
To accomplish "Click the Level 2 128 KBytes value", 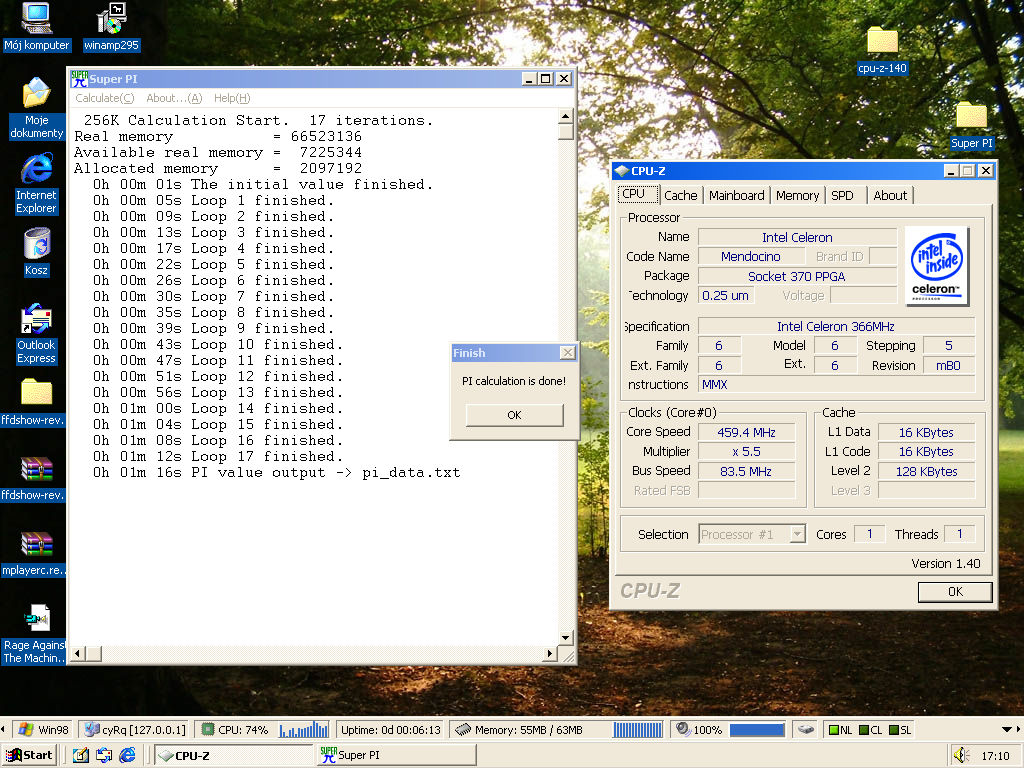I will (x=927, y=472).
